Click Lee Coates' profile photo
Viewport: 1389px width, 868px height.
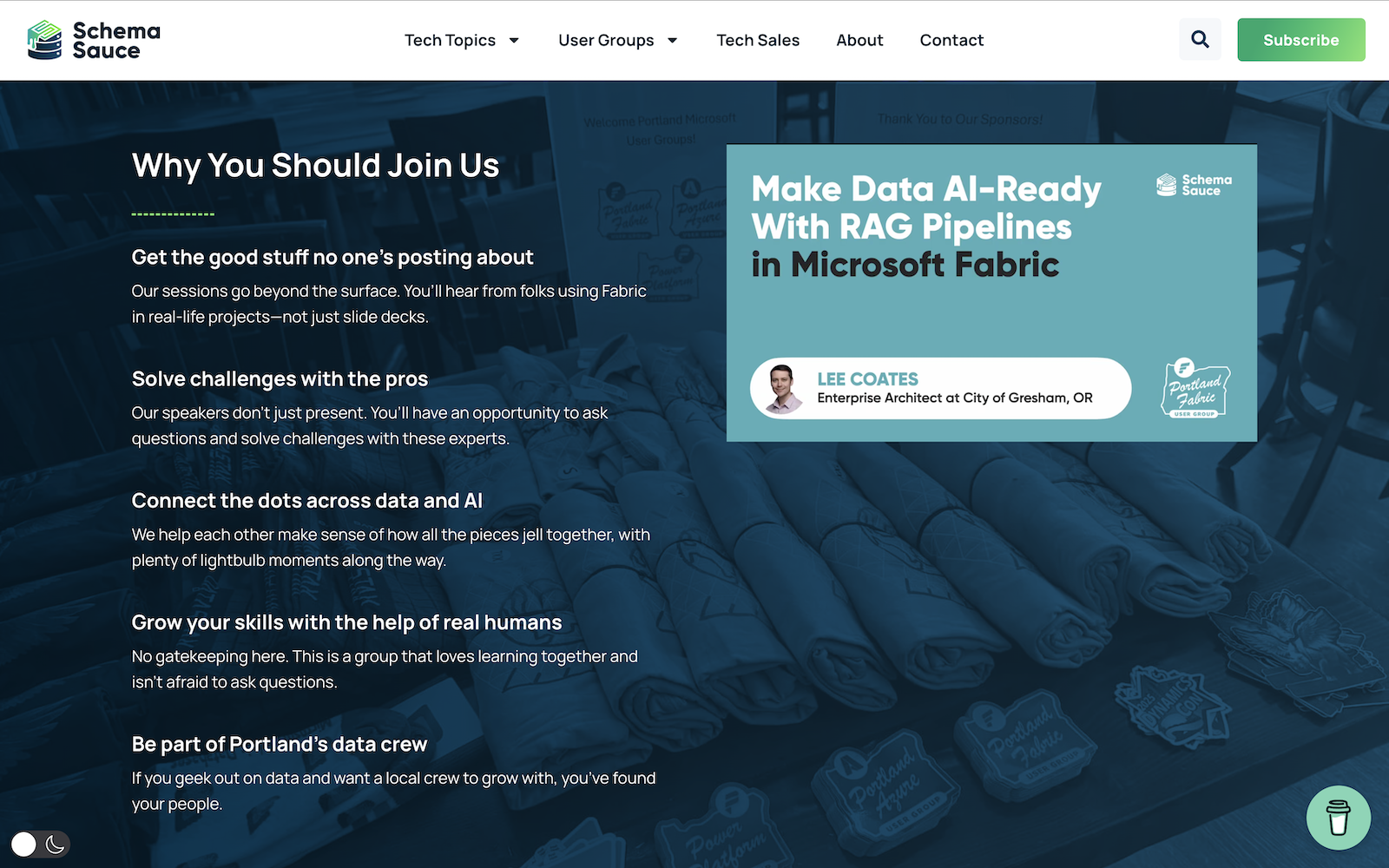pyautogui.click(x=784, y=389)
